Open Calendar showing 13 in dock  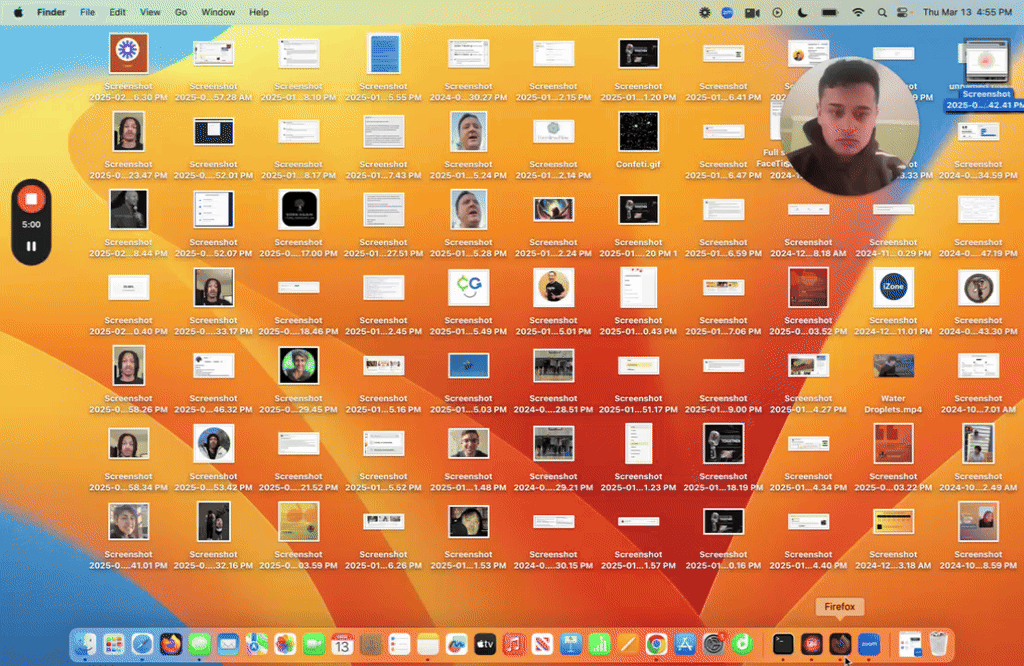pos(342,644)
